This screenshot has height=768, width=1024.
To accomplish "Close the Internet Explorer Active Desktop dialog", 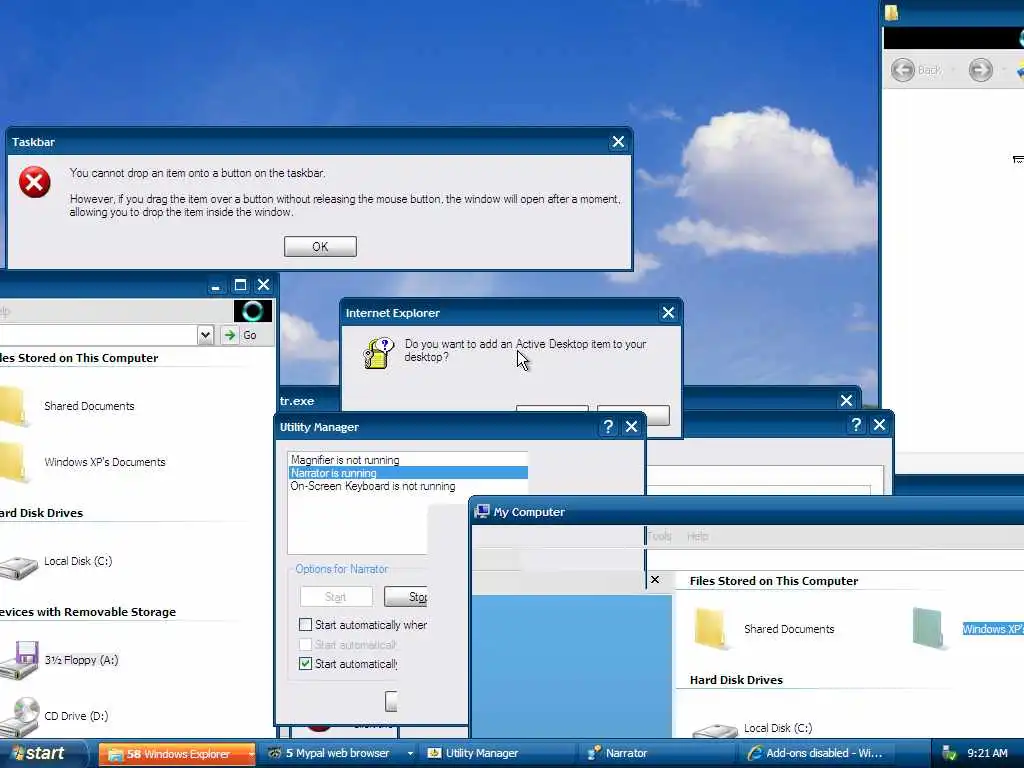I will coord(667,313).
